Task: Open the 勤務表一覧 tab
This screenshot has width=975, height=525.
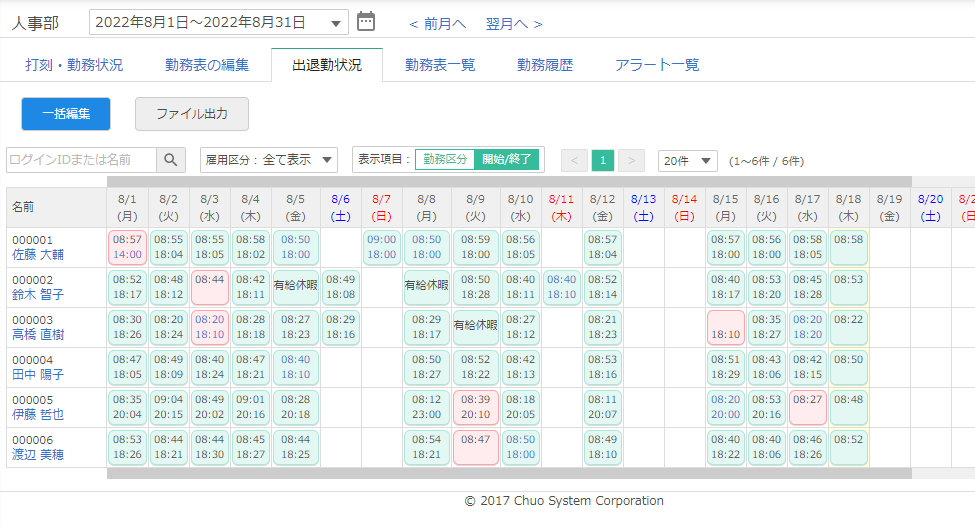Action: tap(440, 65)
